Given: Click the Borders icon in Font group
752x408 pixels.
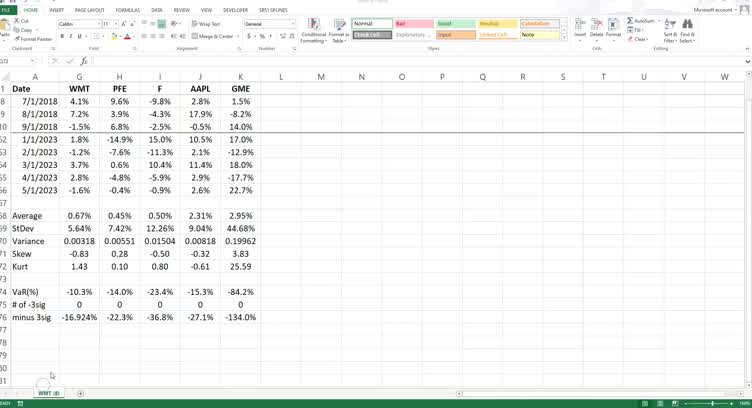Looking at the screenshot, I should (96, 36).
